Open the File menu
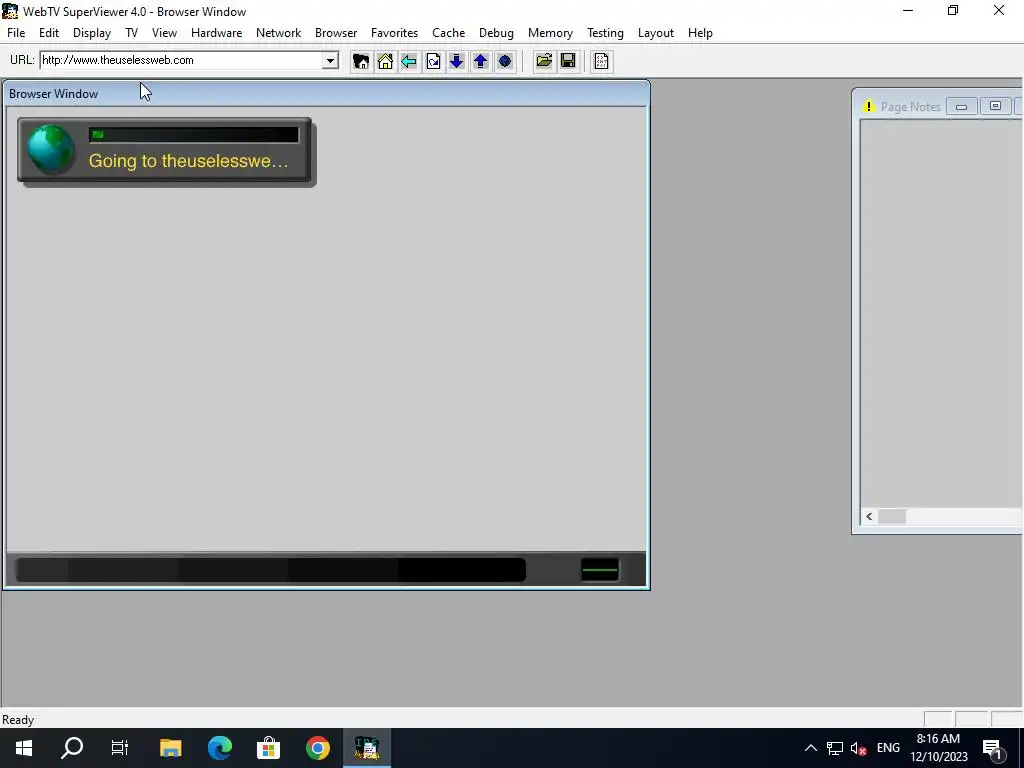 pos(16,33)
